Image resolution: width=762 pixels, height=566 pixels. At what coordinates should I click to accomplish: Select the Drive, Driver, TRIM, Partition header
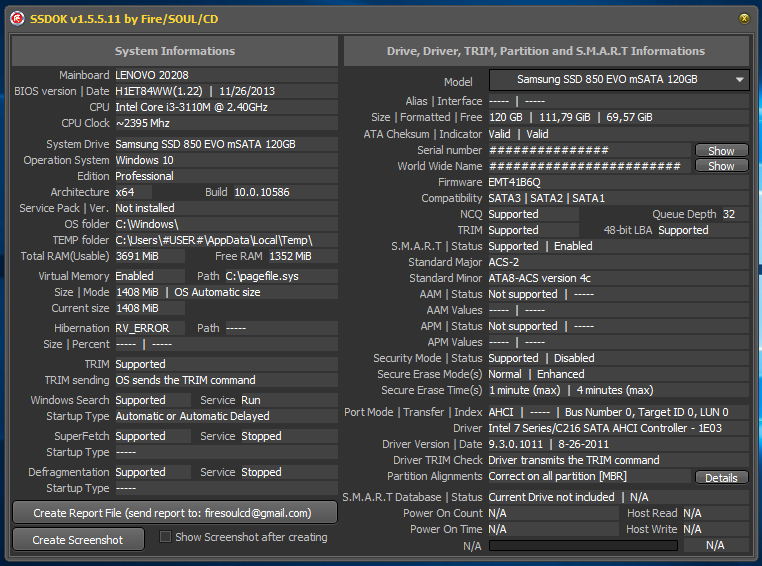pos(546,51)
